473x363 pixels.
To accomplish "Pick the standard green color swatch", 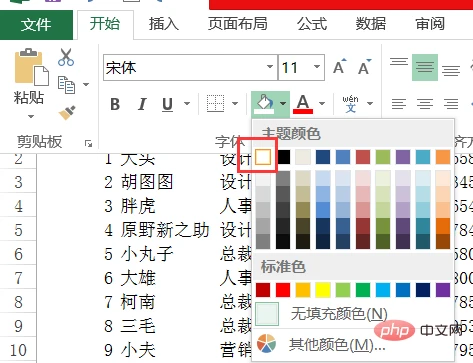I will (x=363, y=290).
